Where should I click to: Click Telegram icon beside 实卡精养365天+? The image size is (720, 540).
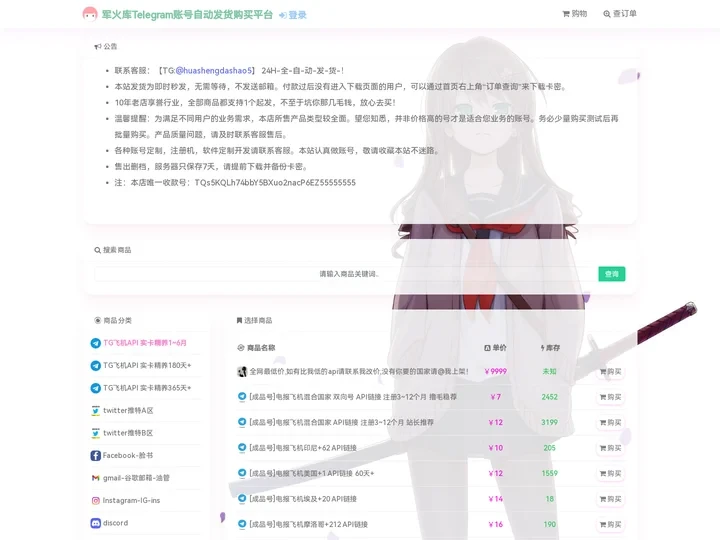click(96, 388)
